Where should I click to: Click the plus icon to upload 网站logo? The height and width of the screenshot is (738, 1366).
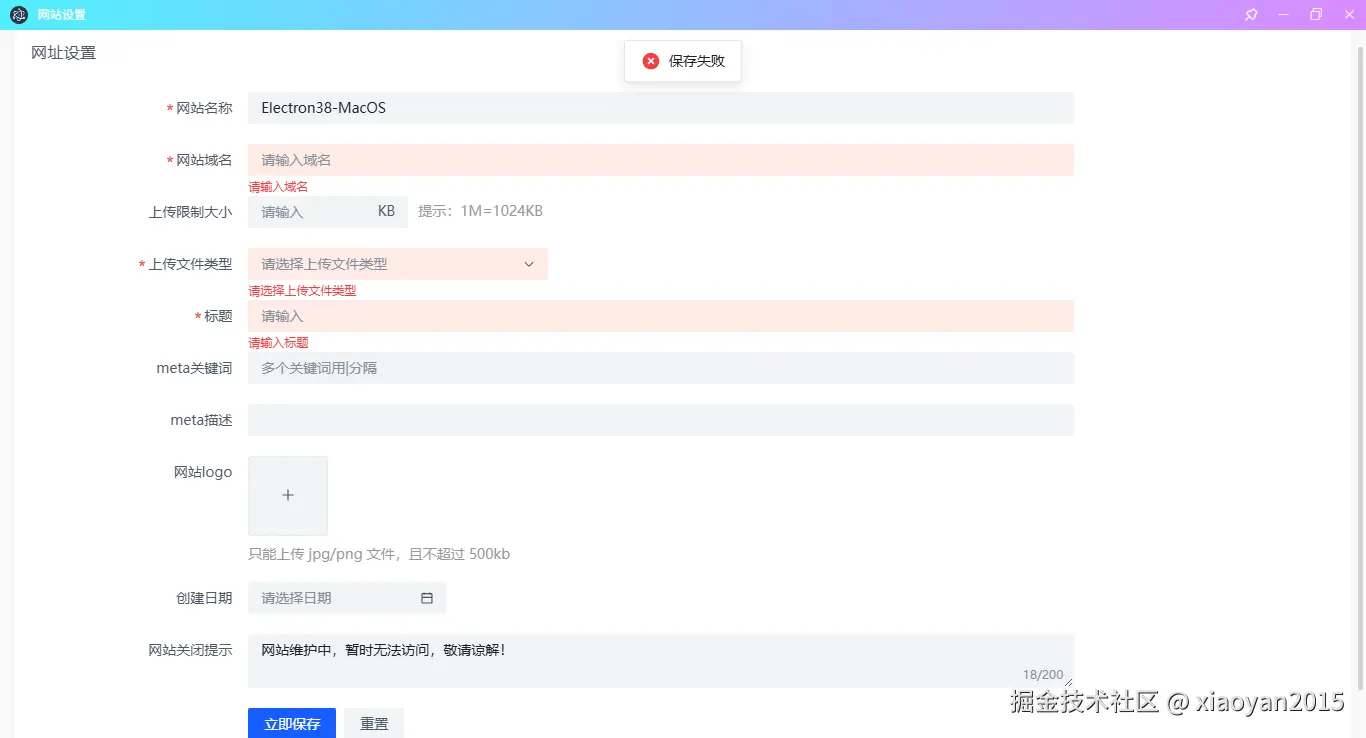287,494
